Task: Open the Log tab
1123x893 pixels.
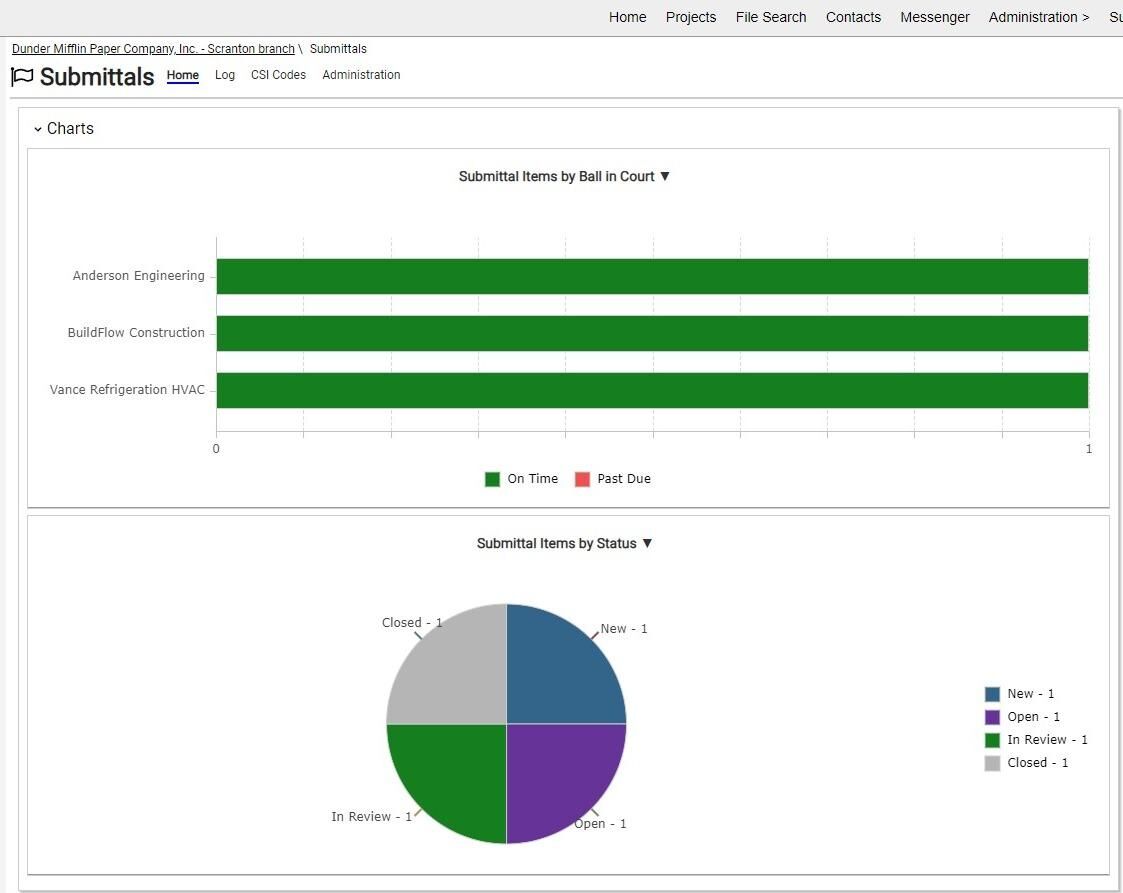Action: point(225,74)
